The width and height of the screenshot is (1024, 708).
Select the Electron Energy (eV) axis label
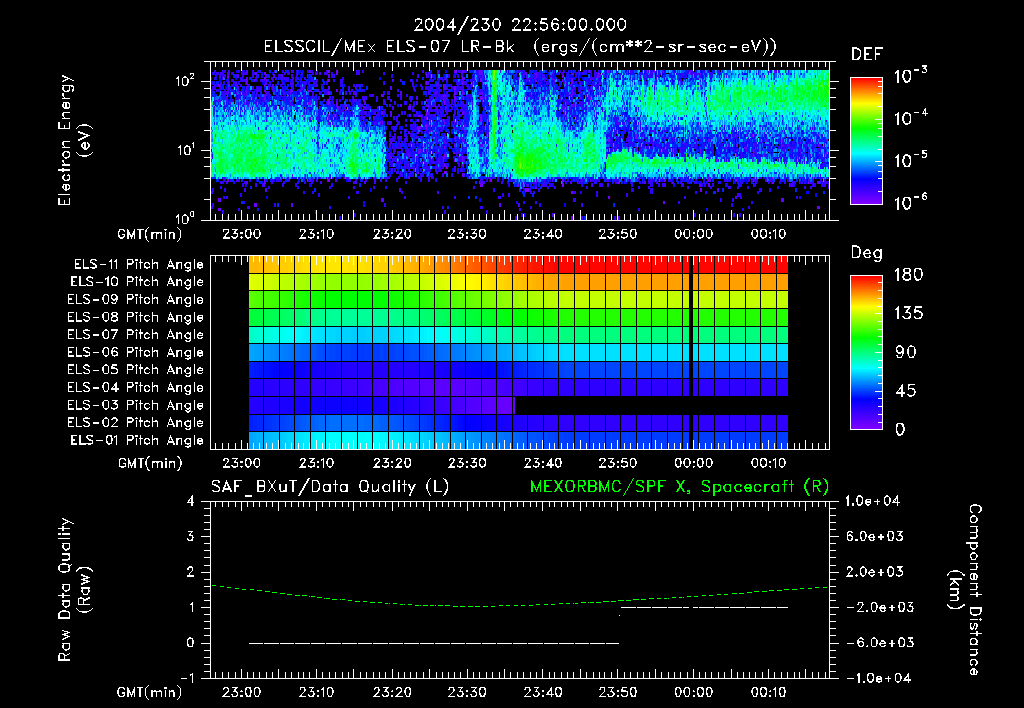click(x=73, y=140)
